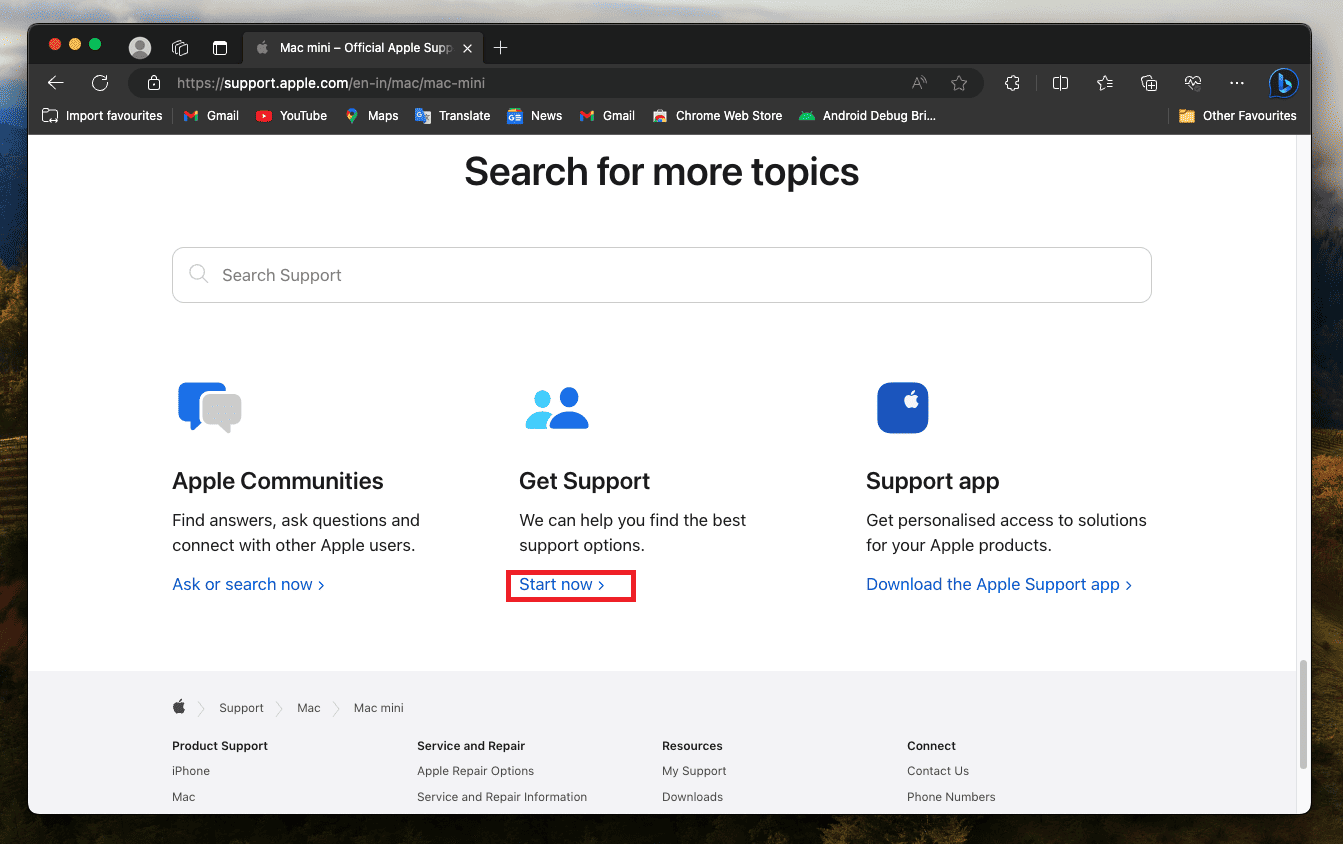Click the Support app heading

[x=933, y=481]
